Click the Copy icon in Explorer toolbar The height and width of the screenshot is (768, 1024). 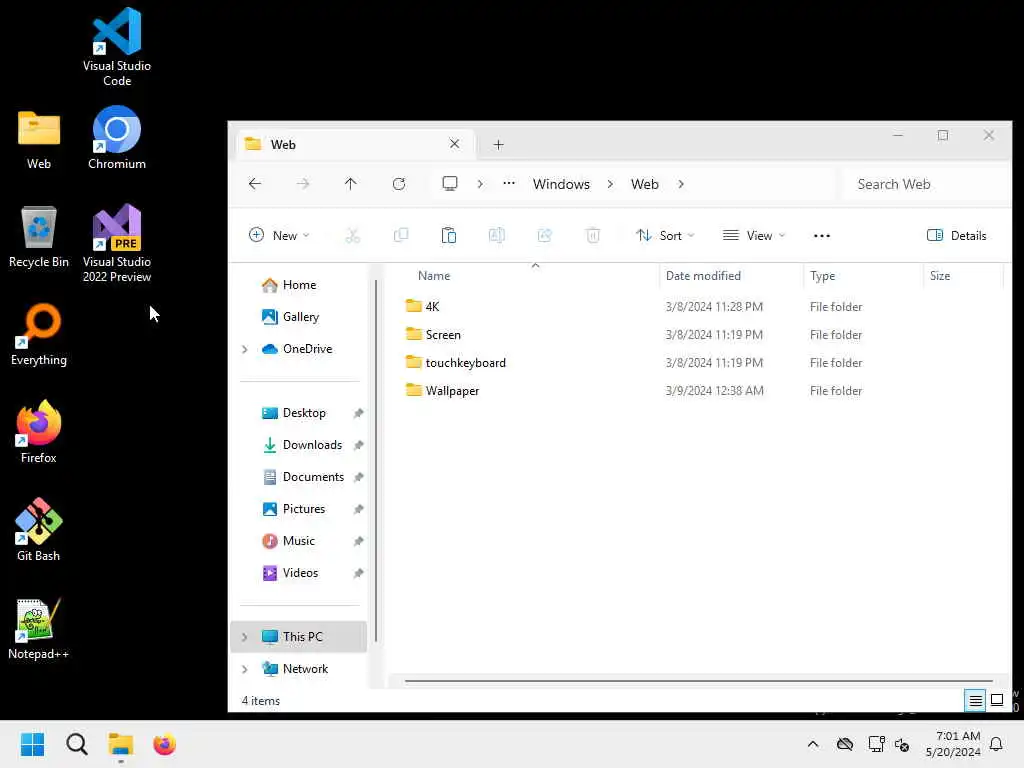coord(400,236)
